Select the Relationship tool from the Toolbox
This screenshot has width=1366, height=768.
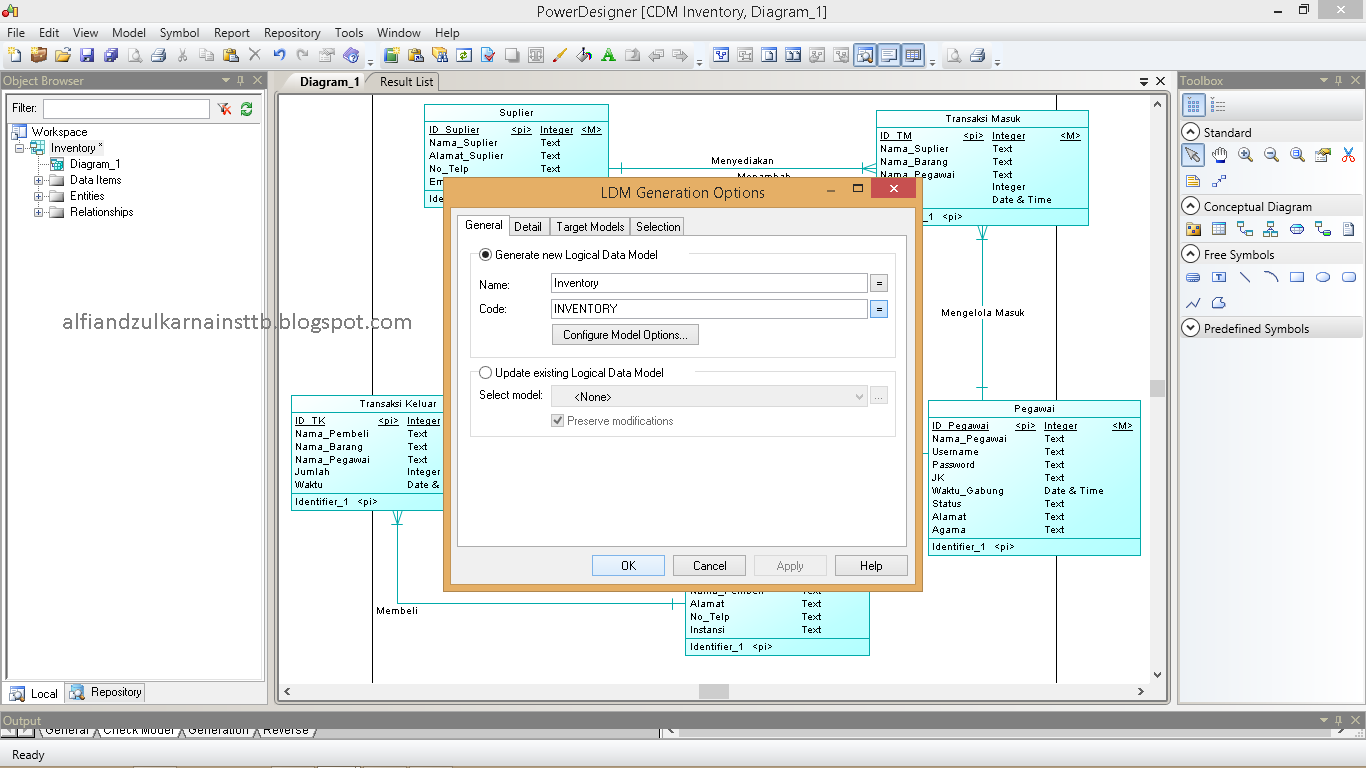coord(1246,229)
